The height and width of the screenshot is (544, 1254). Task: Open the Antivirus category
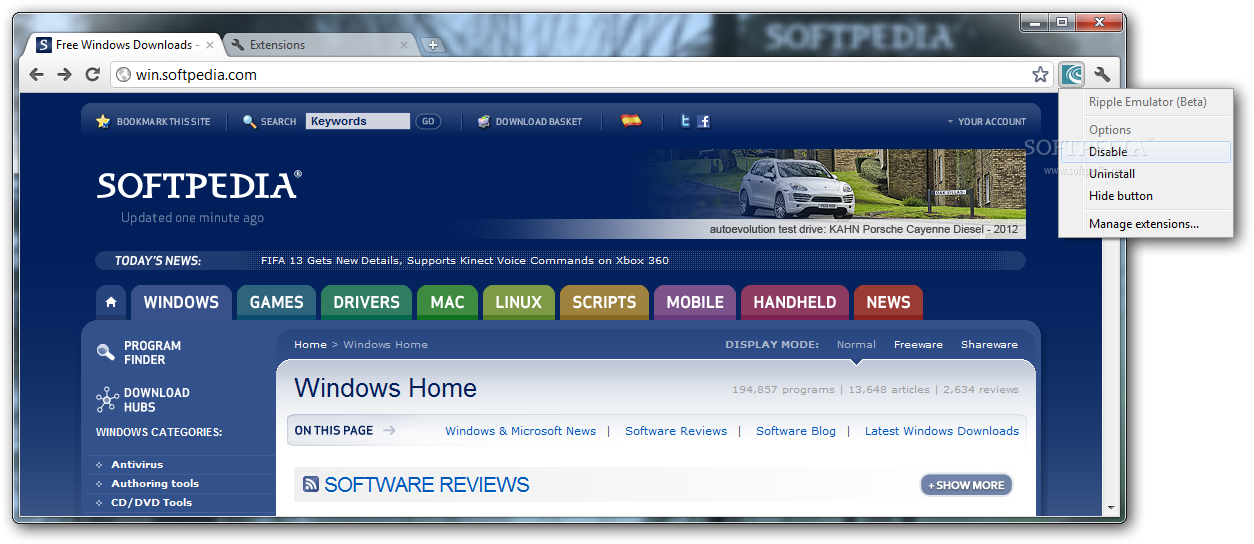137,465
